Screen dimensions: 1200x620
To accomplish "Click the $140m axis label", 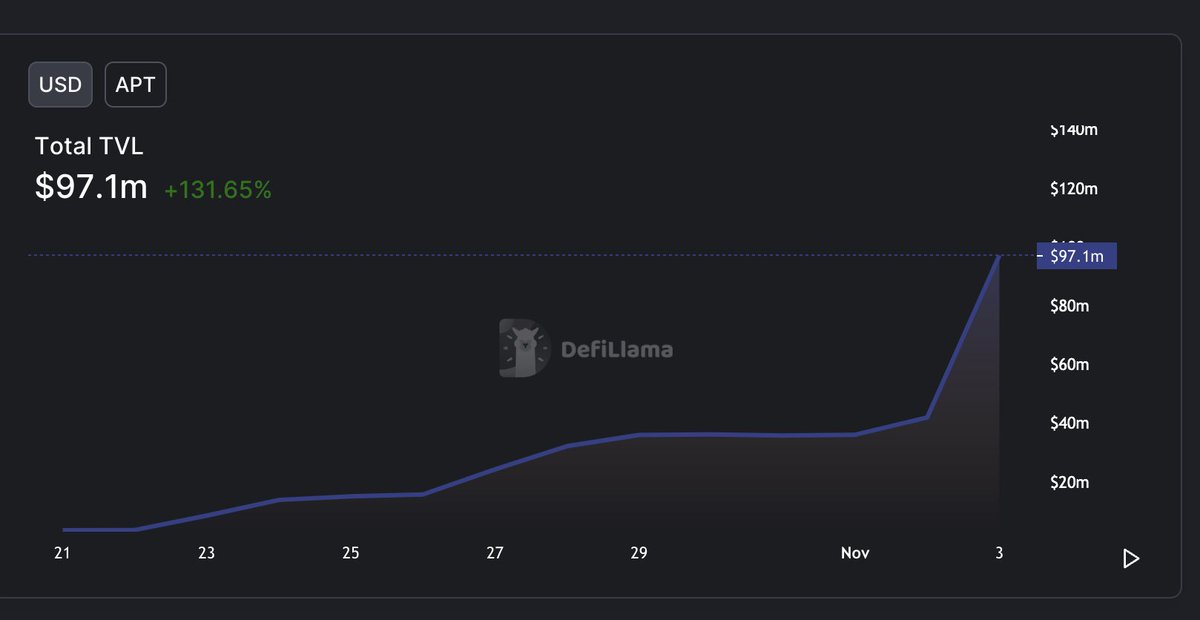I will coord(1073,130).
